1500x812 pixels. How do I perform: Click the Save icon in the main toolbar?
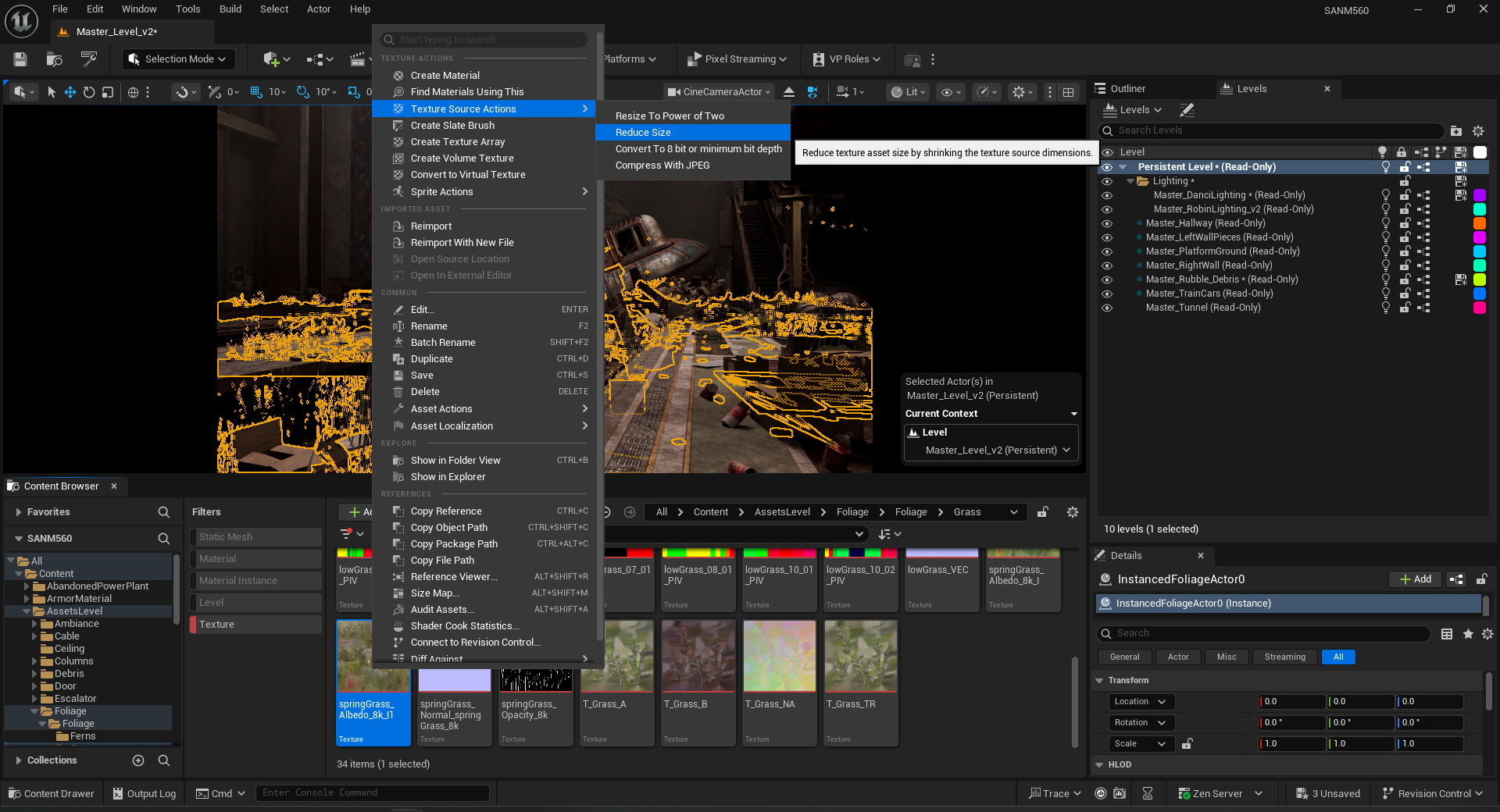pyautogui.click(x=20, y=59)
